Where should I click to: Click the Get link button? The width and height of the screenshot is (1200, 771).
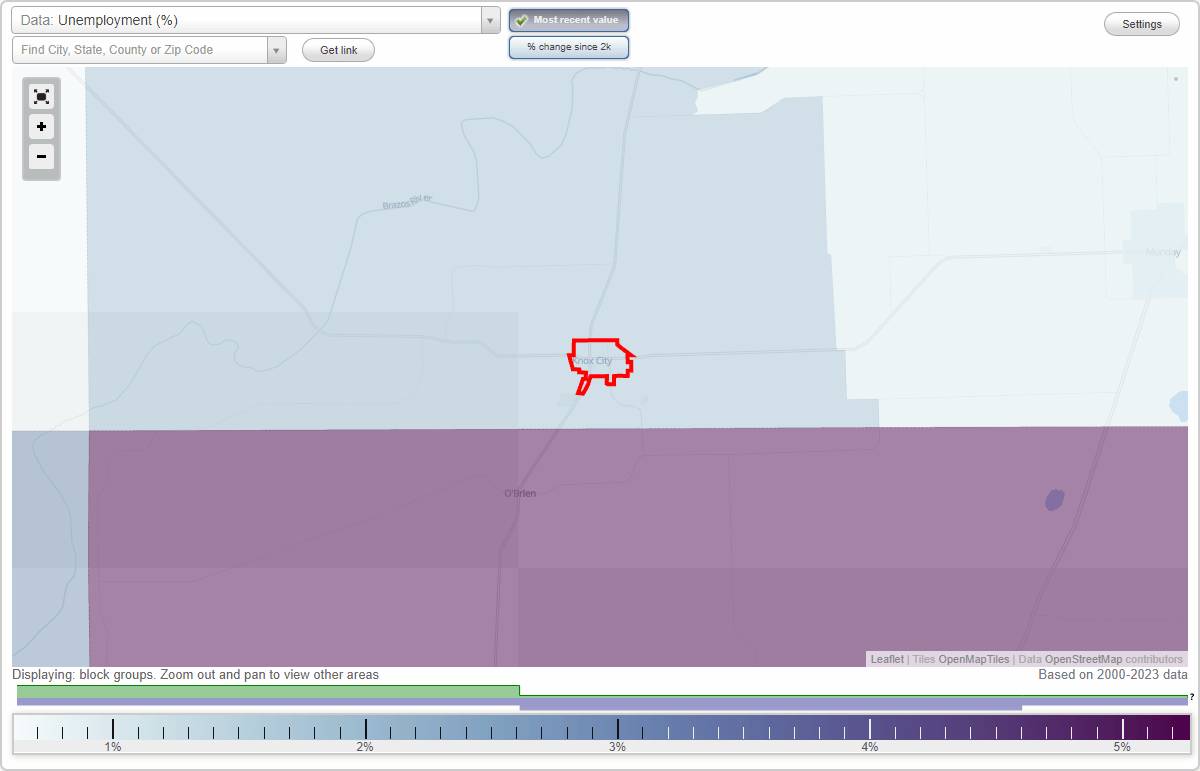pos(338,50)
